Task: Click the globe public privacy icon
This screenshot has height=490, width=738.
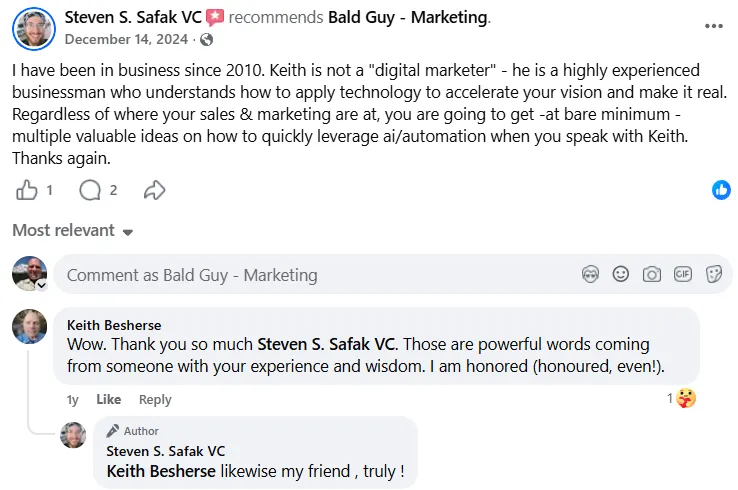Action: click(x=206, y=40)
